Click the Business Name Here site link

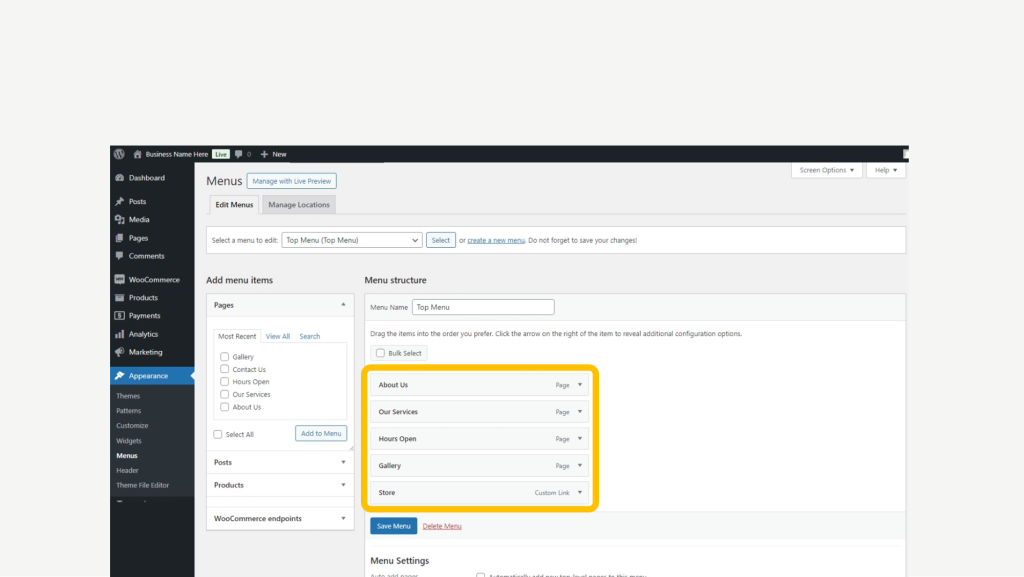pyautogui.click(x=176, y=154)
